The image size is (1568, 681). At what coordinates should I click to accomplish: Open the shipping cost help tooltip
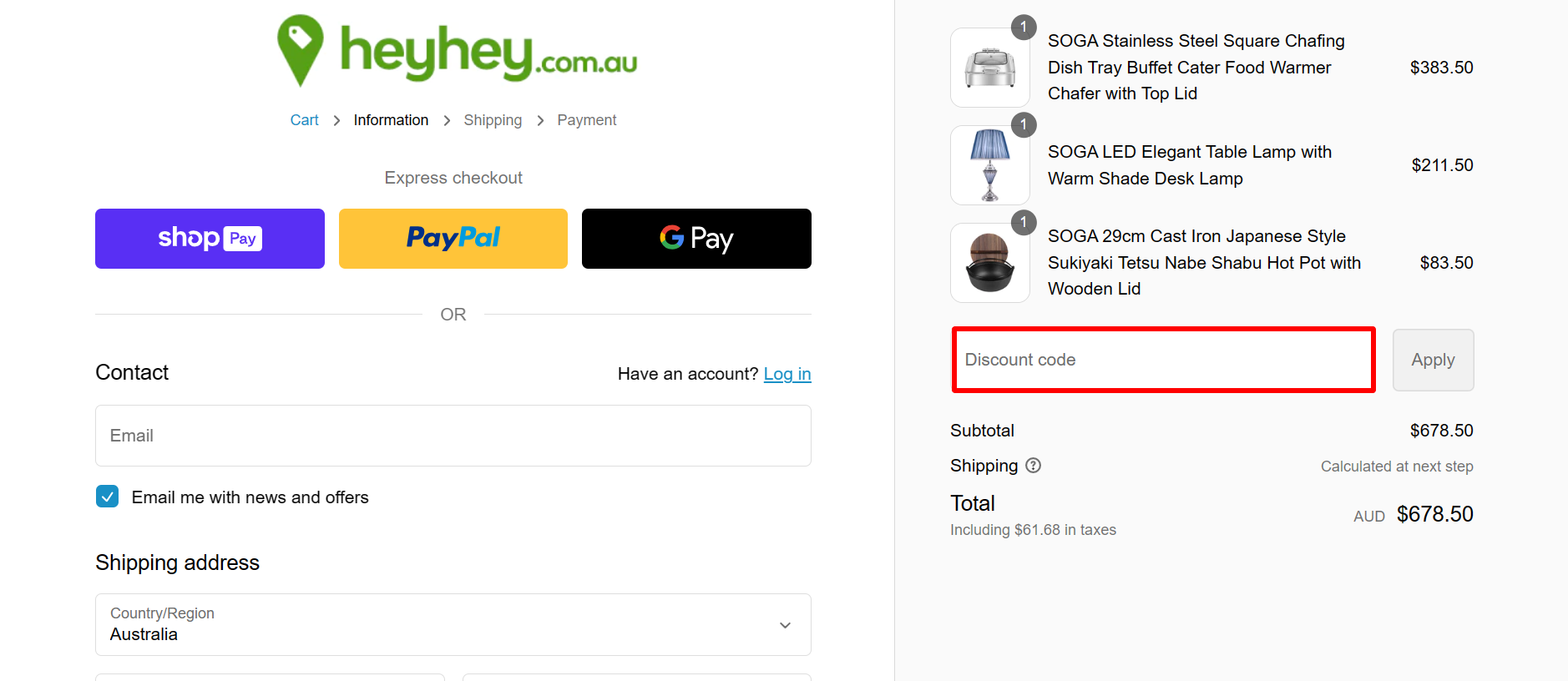click(1033, 465)
